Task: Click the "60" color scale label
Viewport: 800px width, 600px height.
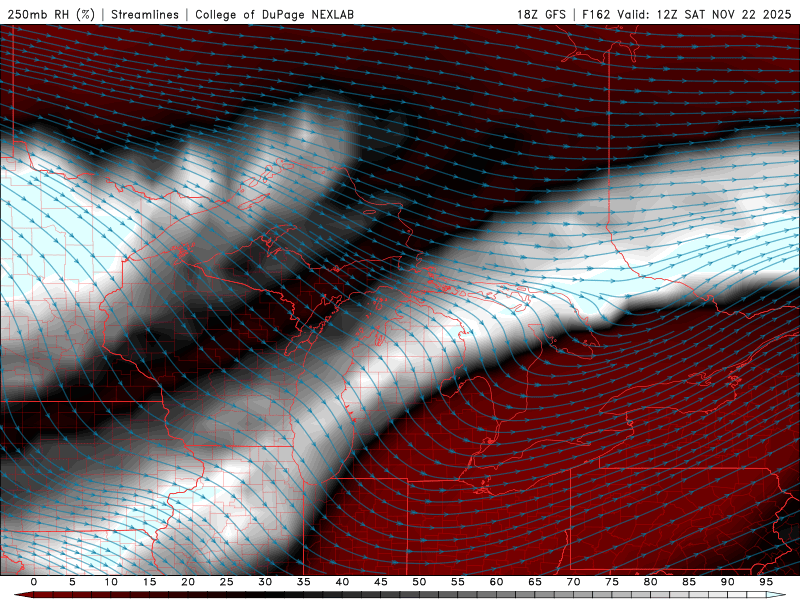Action: (496, 582)
